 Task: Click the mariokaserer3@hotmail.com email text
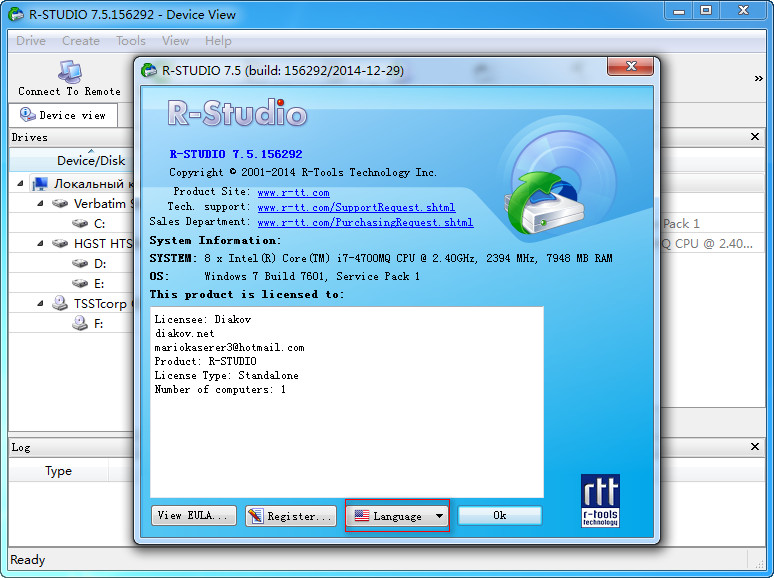click(230, 347)
